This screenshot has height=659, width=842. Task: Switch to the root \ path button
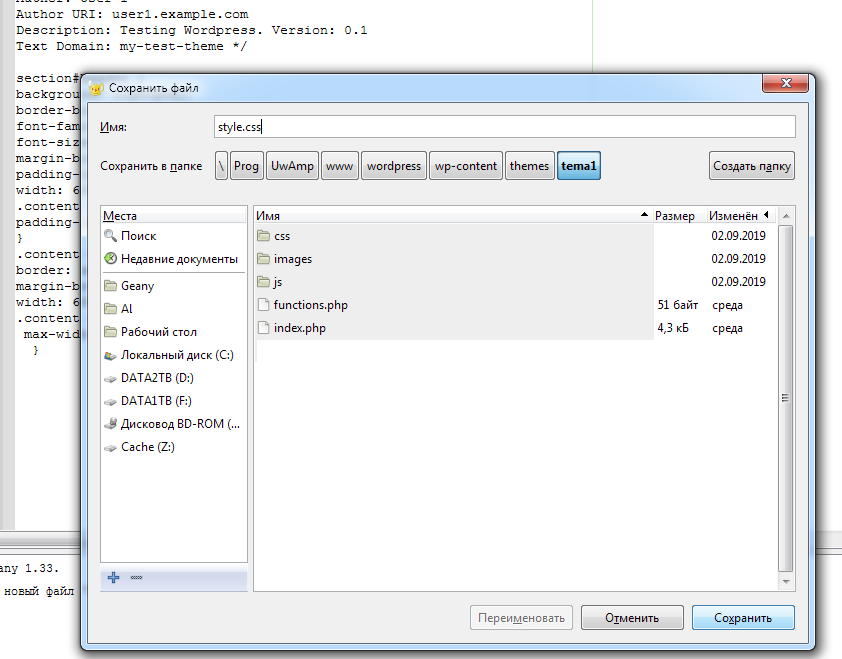[221, 166]
